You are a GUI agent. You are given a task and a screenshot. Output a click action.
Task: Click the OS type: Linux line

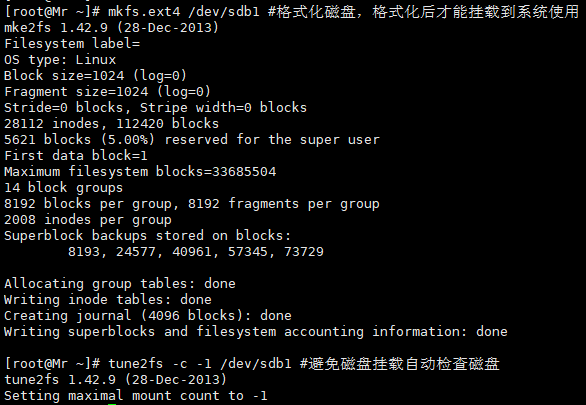60,60
